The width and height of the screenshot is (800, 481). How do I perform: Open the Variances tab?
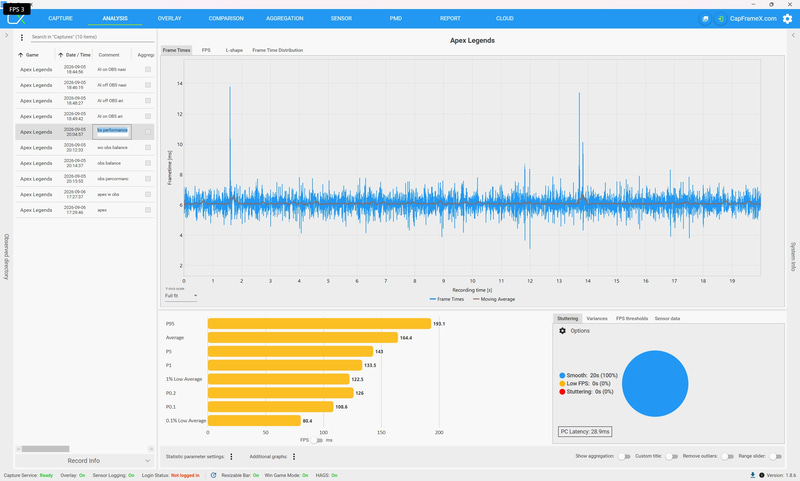tap(597, 318)
